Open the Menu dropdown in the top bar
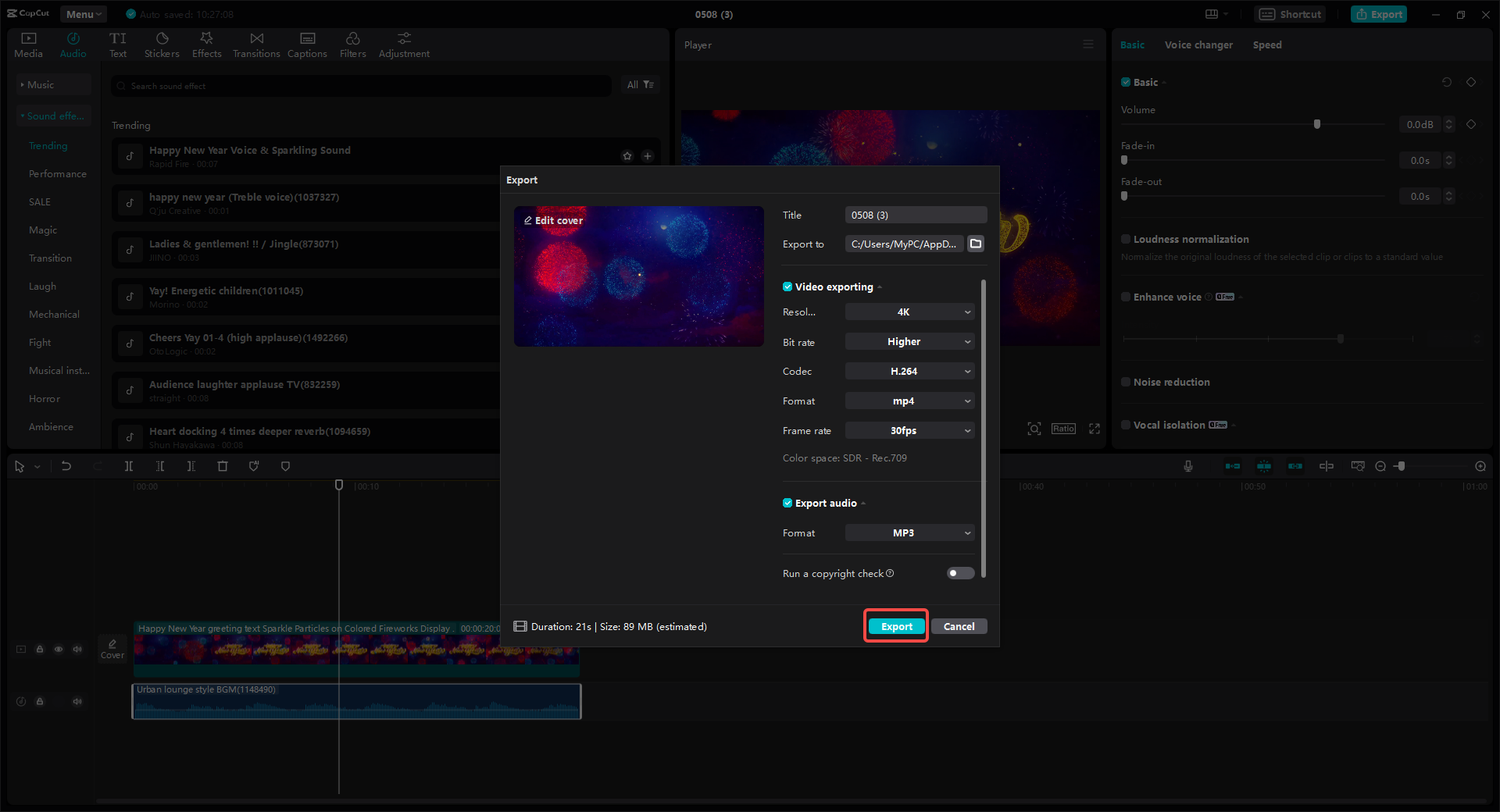Image resolution: width=1500 pixels, height=812 pixels. click(x=83, y=13)
